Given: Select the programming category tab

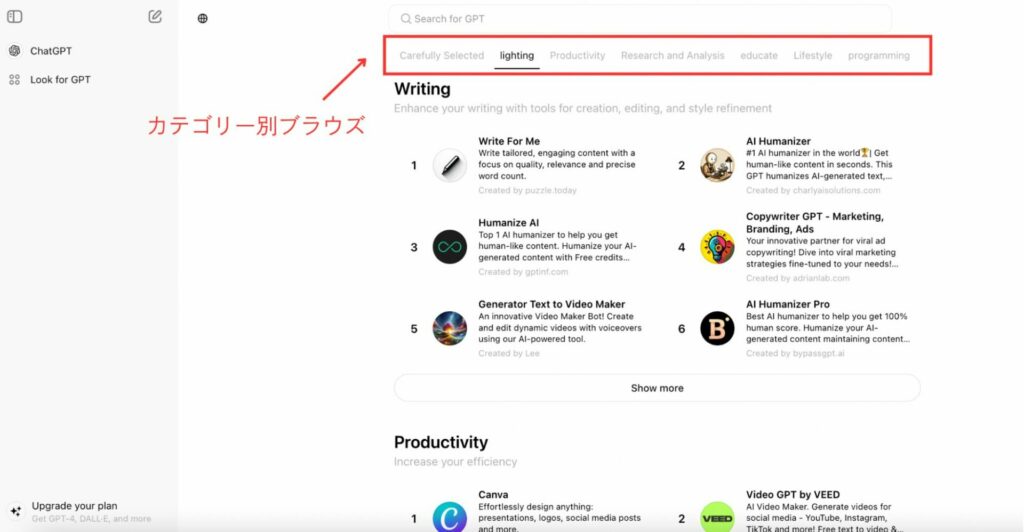Looking at the screenshot, I should pos(878,55).
